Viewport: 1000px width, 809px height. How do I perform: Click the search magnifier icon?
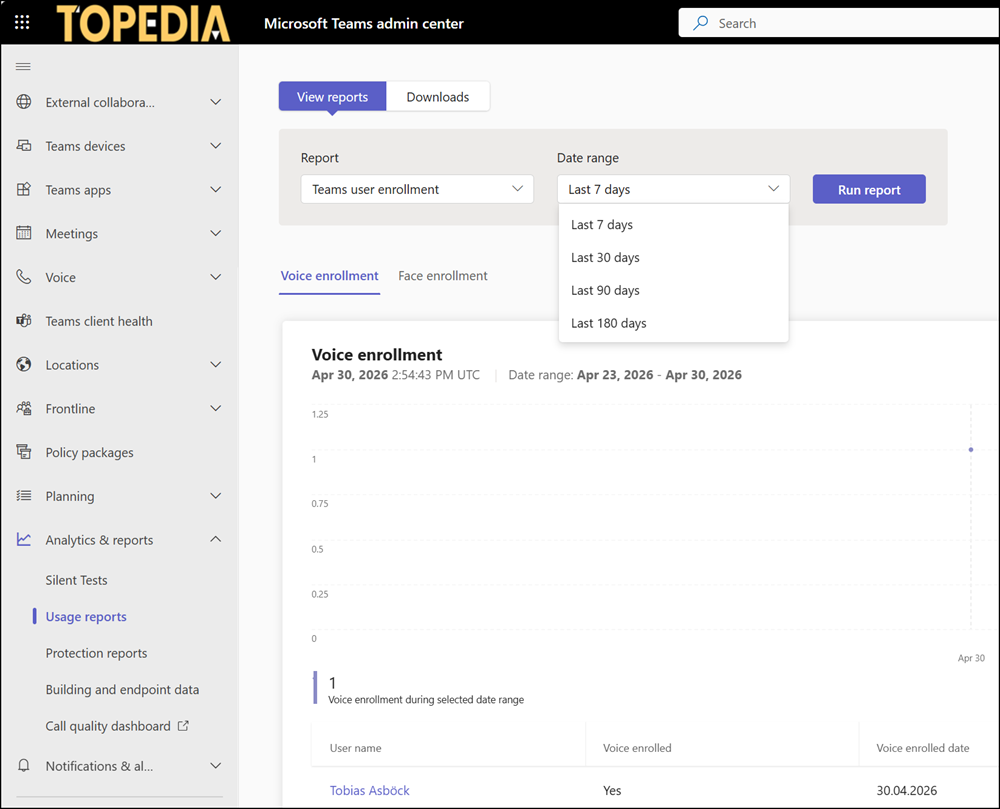(x=700, y=23)
